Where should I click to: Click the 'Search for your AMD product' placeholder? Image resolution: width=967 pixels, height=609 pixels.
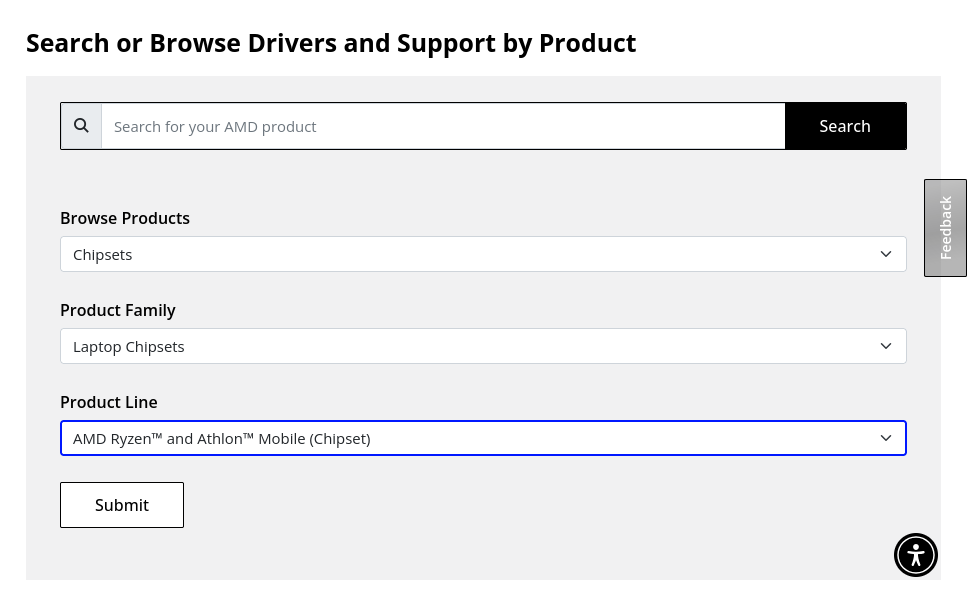coord(215,126)
